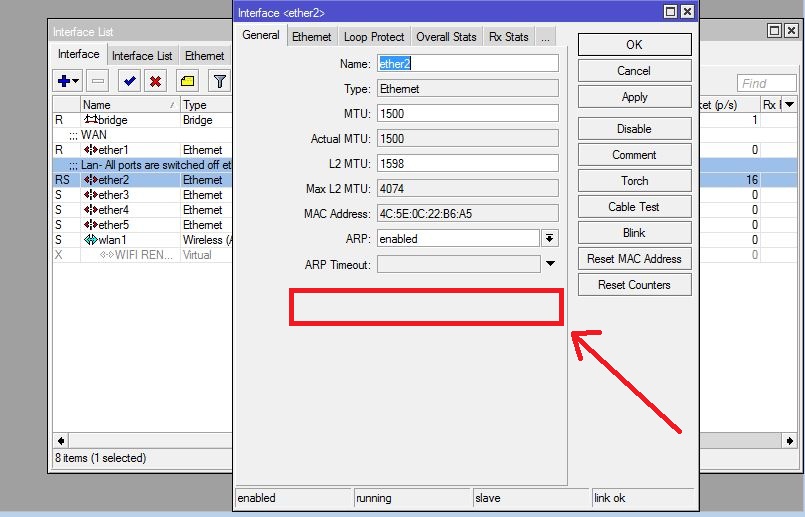
Task: Select the WIFI REN virtual interface icon
Action: (x=107, y=255)
